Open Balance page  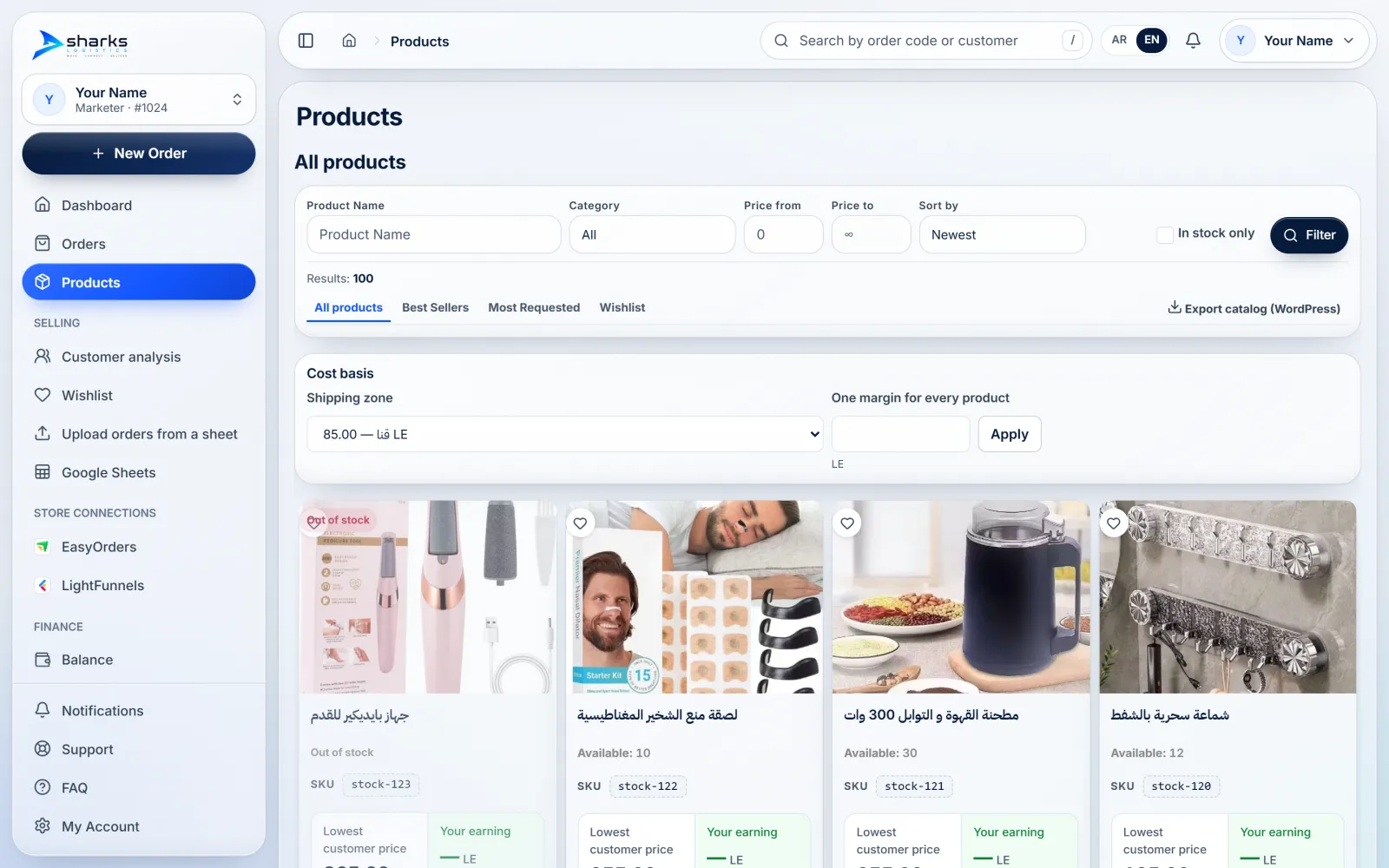coord(139,660)
